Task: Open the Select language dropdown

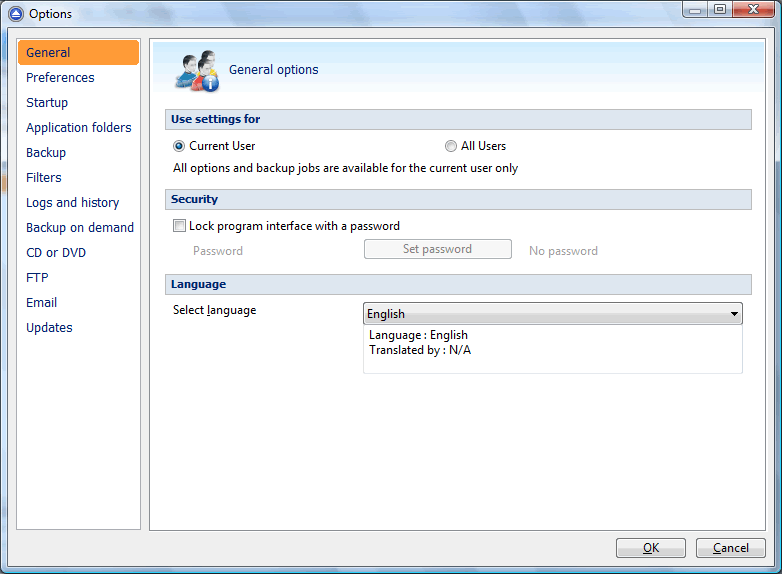Action: coord(553,314)
